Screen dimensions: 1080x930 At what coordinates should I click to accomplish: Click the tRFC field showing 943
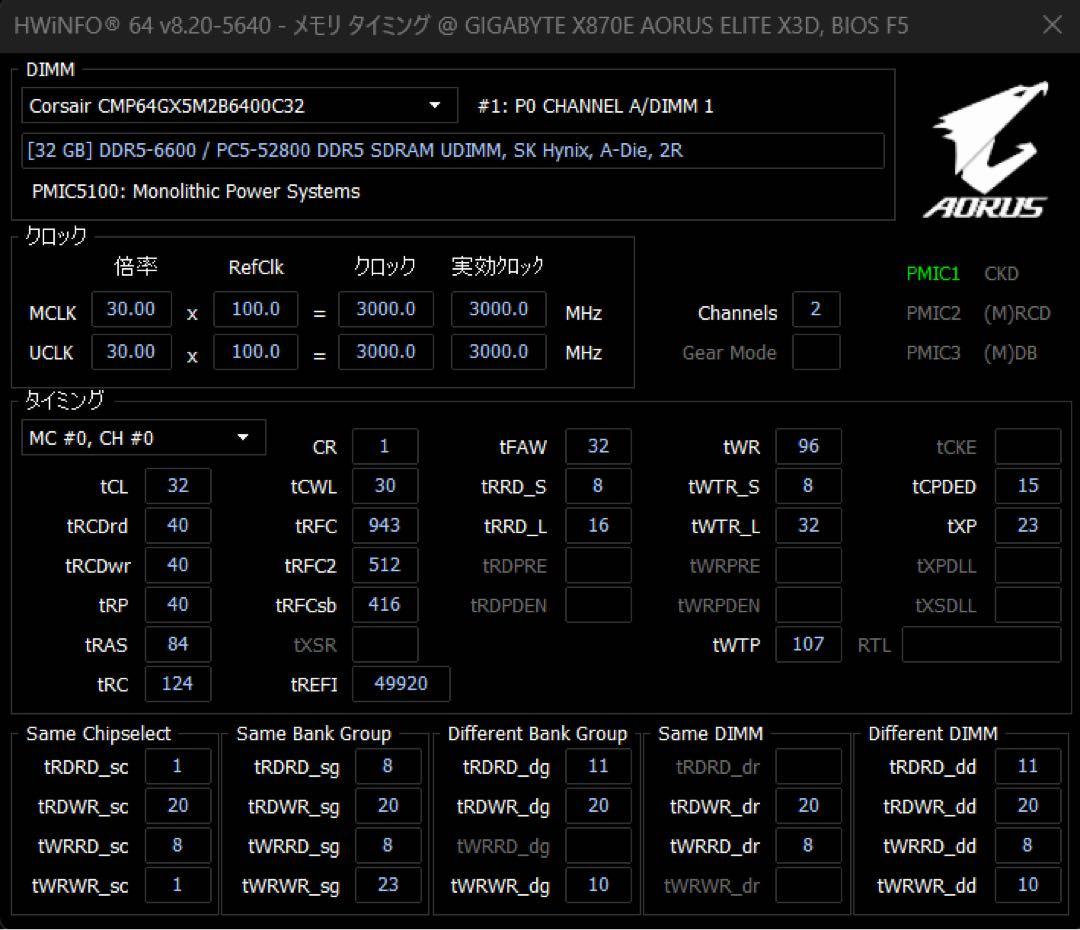(x=385, y=525)
